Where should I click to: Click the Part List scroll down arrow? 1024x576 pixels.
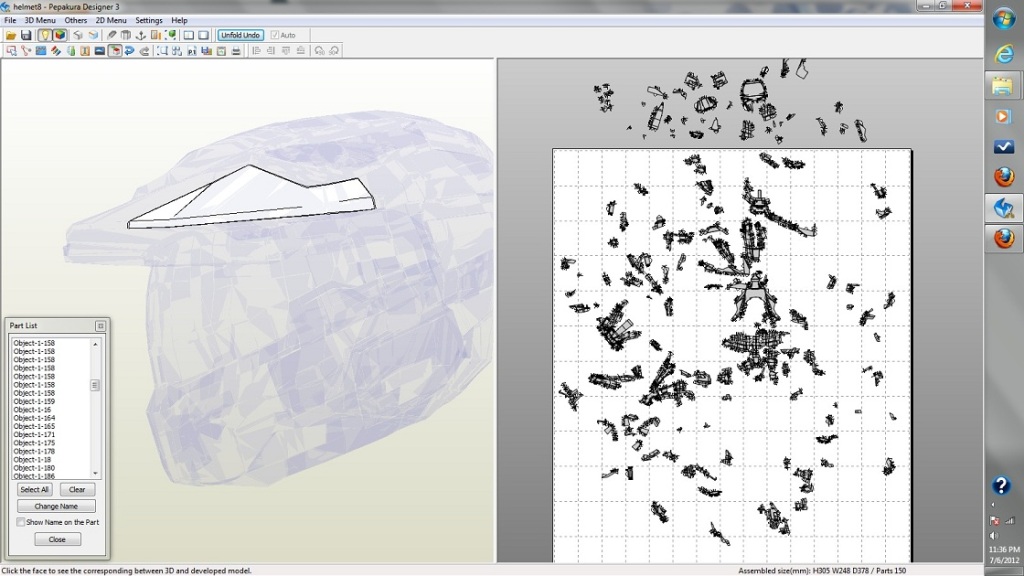tap(95, 473)
